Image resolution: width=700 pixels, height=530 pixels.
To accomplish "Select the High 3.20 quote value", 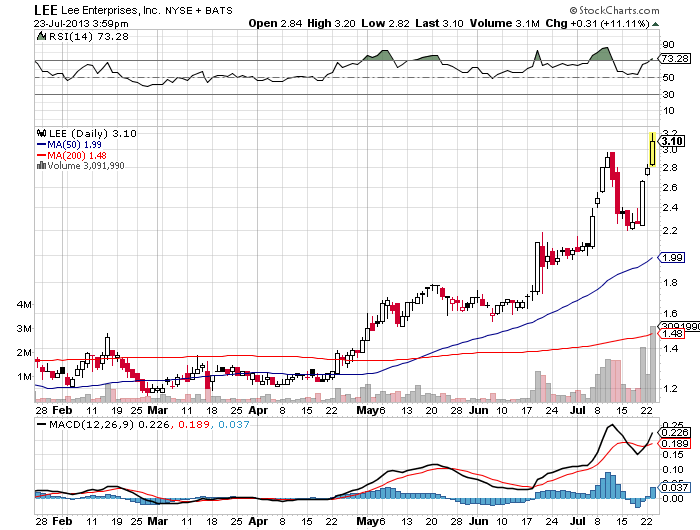I will coord(331,23).
